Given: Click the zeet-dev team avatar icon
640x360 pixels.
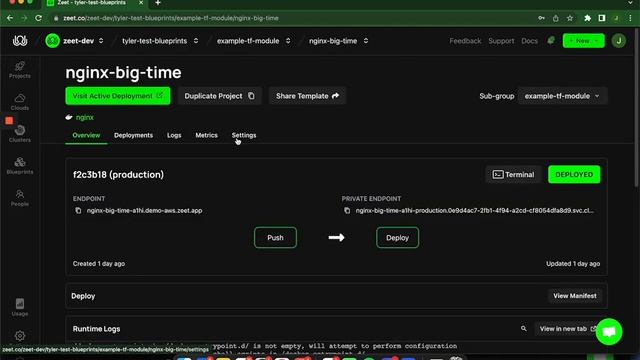Looking at the screenshot, I should pyautogui.click(x=52, y=41).
